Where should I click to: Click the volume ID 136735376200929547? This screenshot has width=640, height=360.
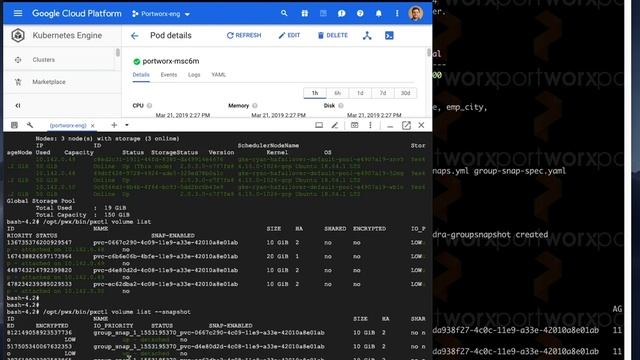pos(39,242)
